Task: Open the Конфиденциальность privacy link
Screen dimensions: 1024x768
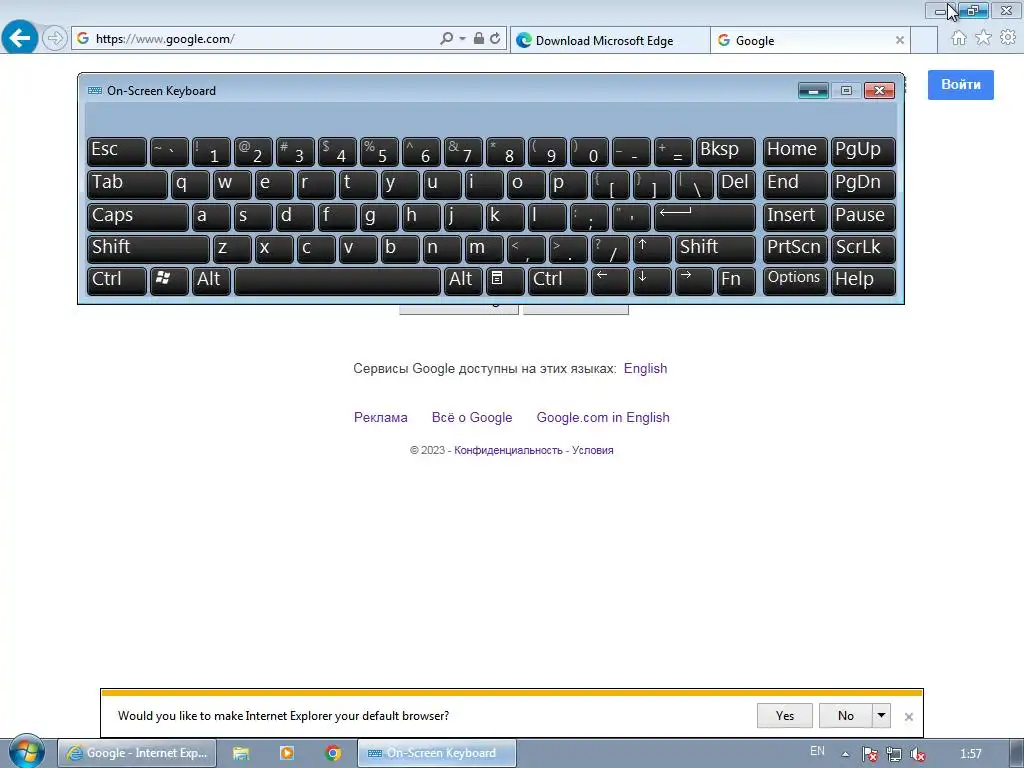Action: tap(508, 450)
